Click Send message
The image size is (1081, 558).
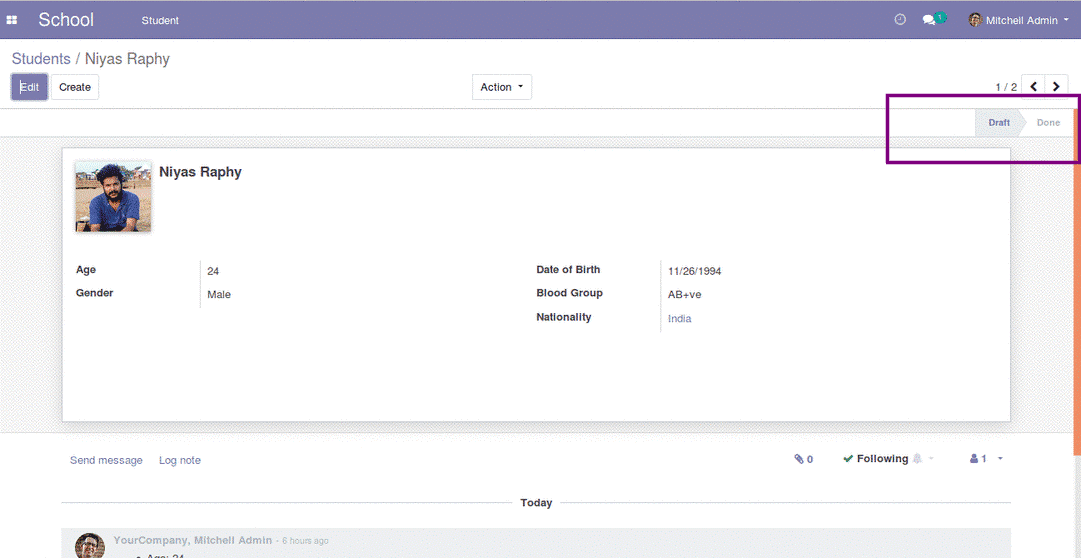[x=106, y=460]
